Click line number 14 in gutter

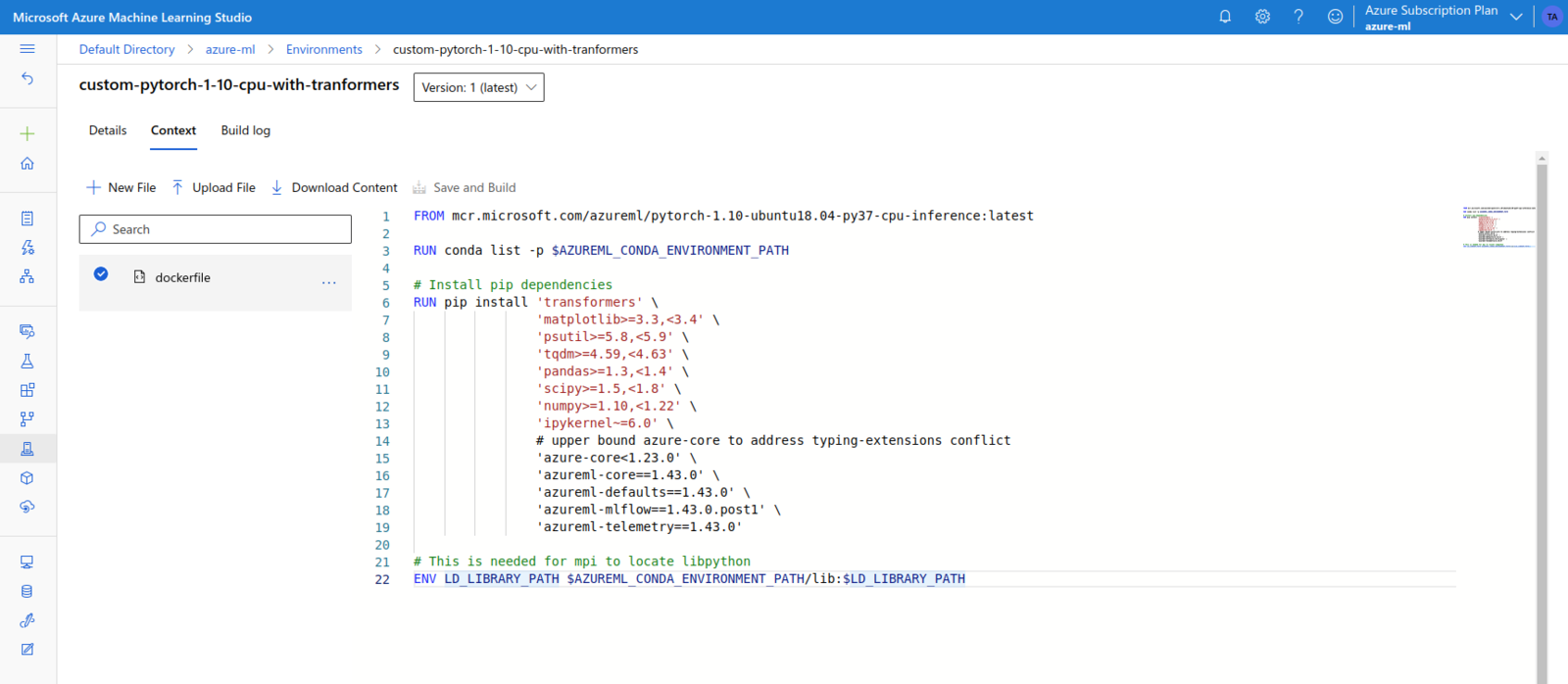coord(382,441)
